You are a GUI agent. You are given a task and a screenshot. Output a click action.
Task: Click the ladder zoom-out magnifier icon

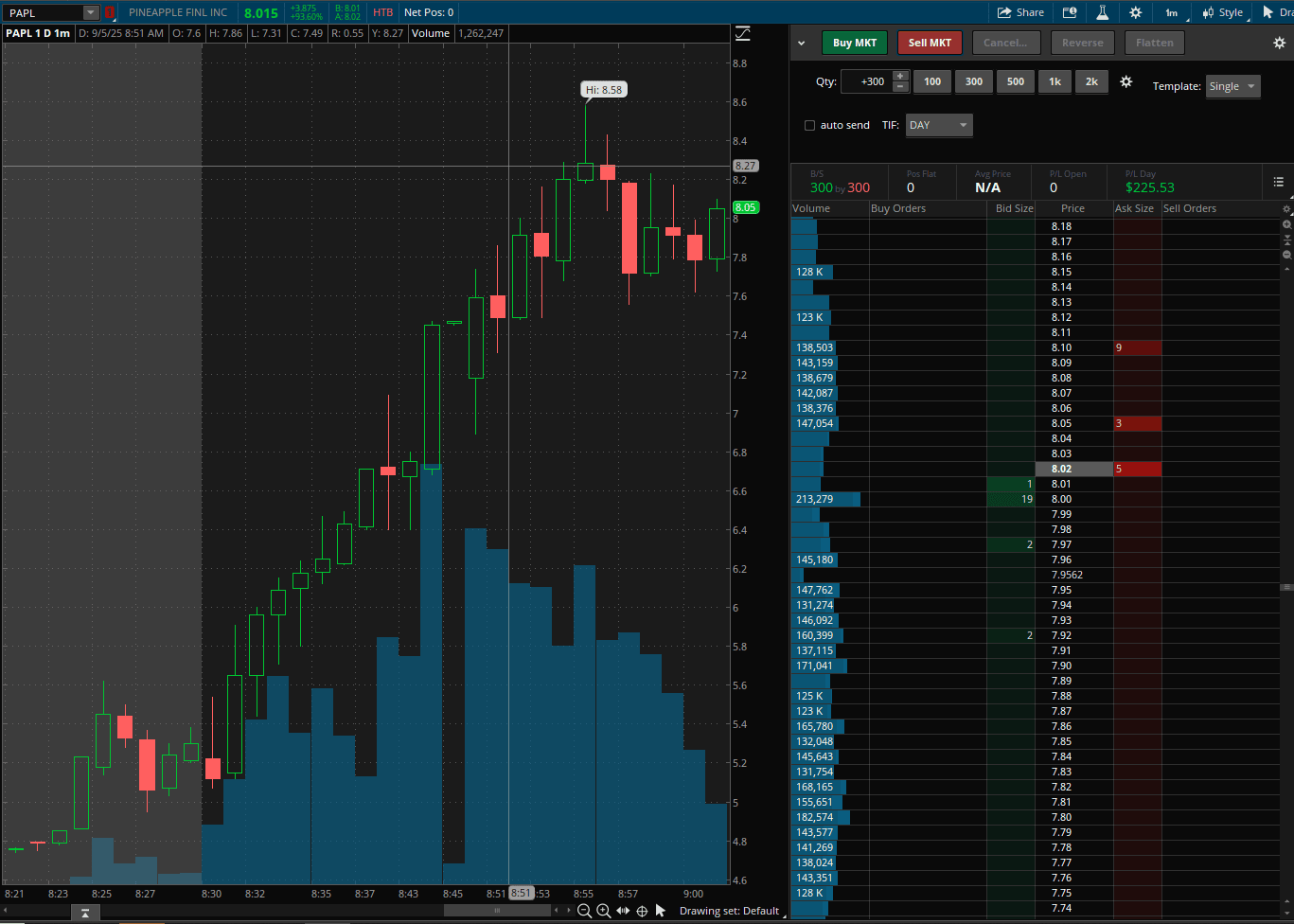[1286, 255]
